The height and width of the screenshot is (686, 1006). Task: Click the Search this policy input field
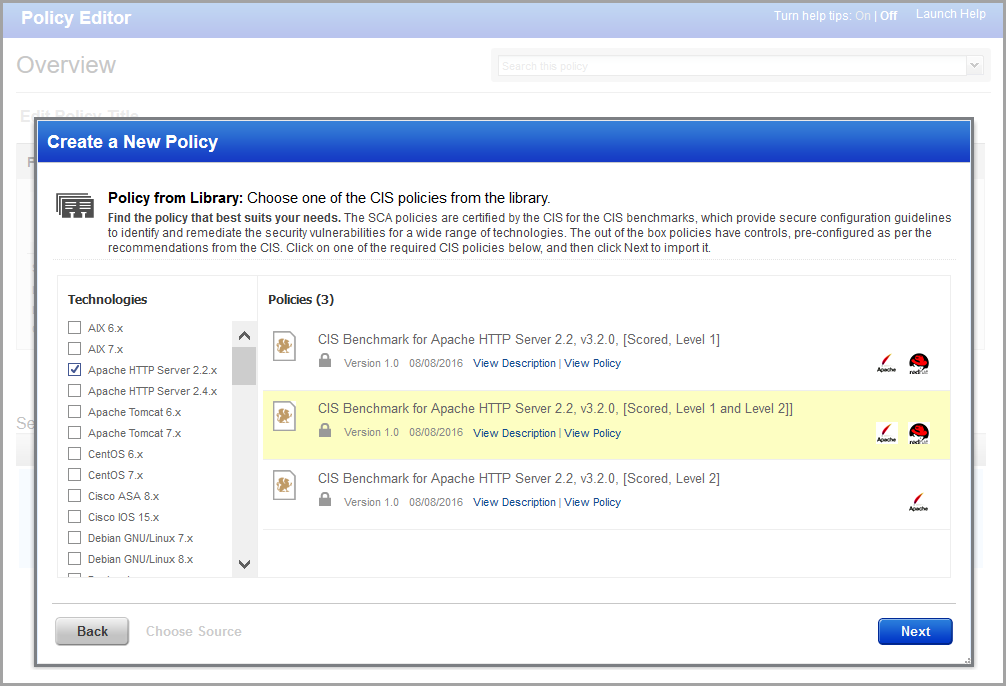732,65
